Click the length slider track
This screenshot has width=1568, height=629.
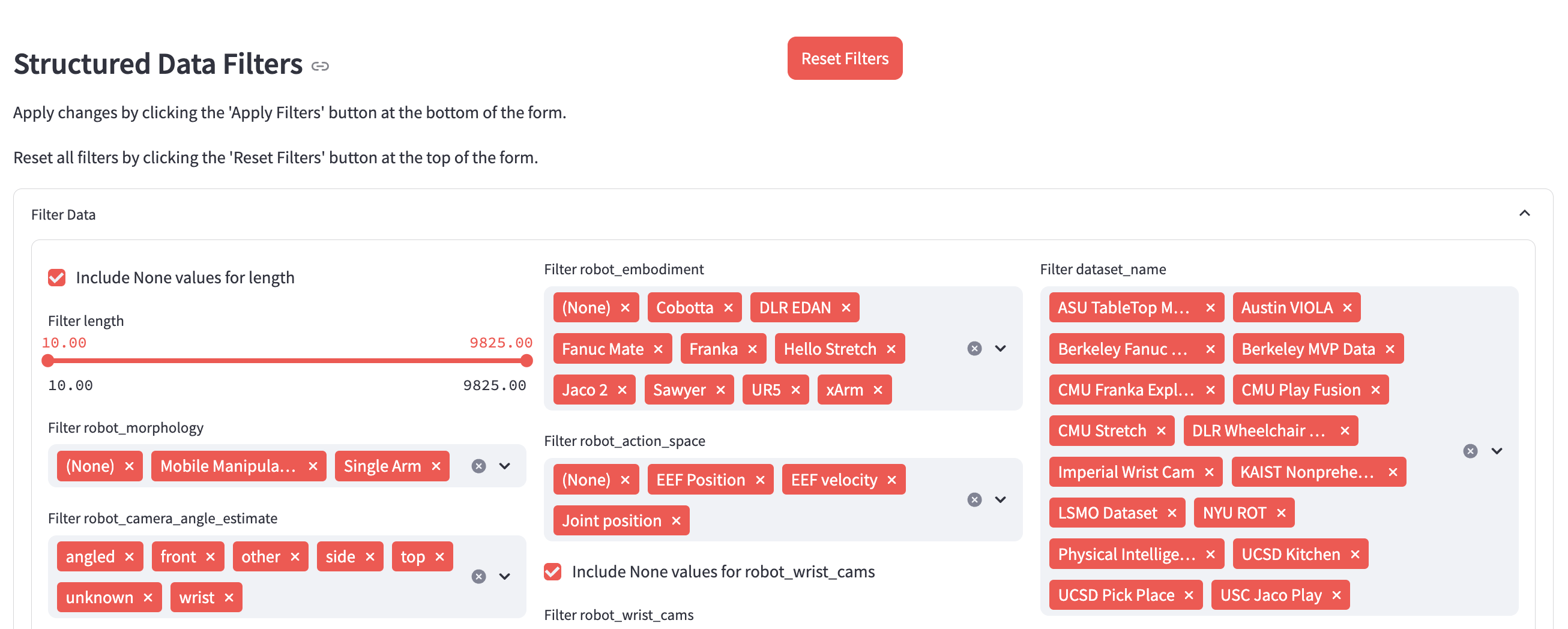click(x=288, y=361)
